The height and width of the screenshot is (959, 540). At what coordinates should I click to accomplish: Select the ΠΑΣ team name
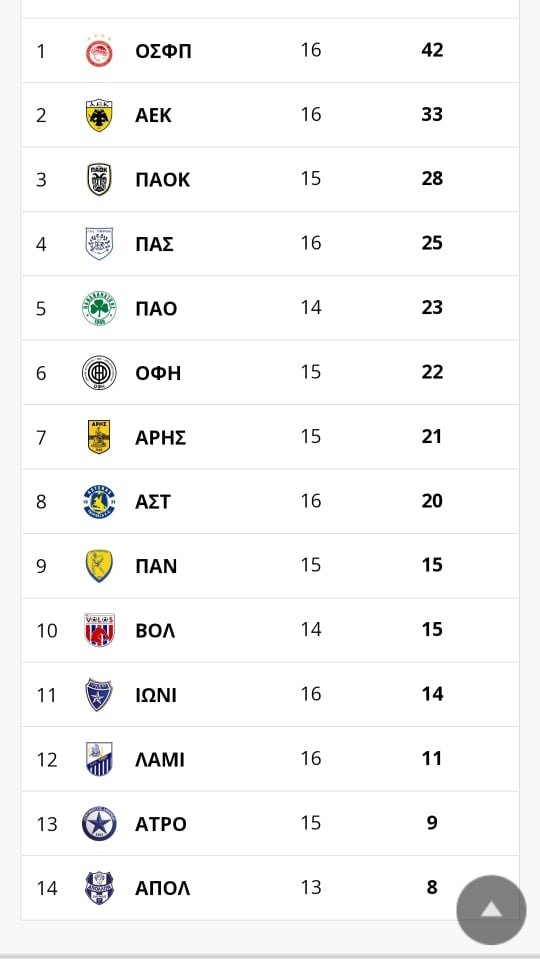click(x=154, y=244)
